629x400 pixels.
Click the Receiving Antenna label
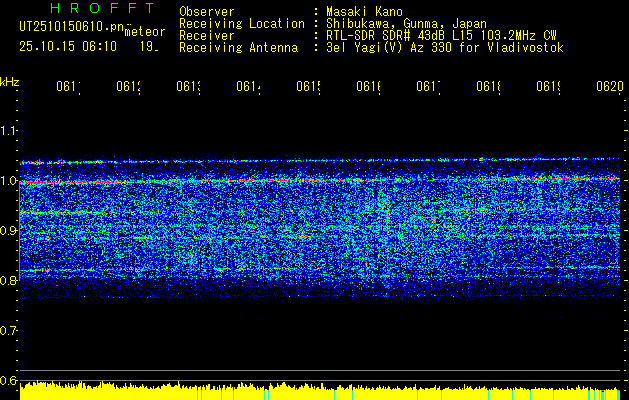pos(239,48)
